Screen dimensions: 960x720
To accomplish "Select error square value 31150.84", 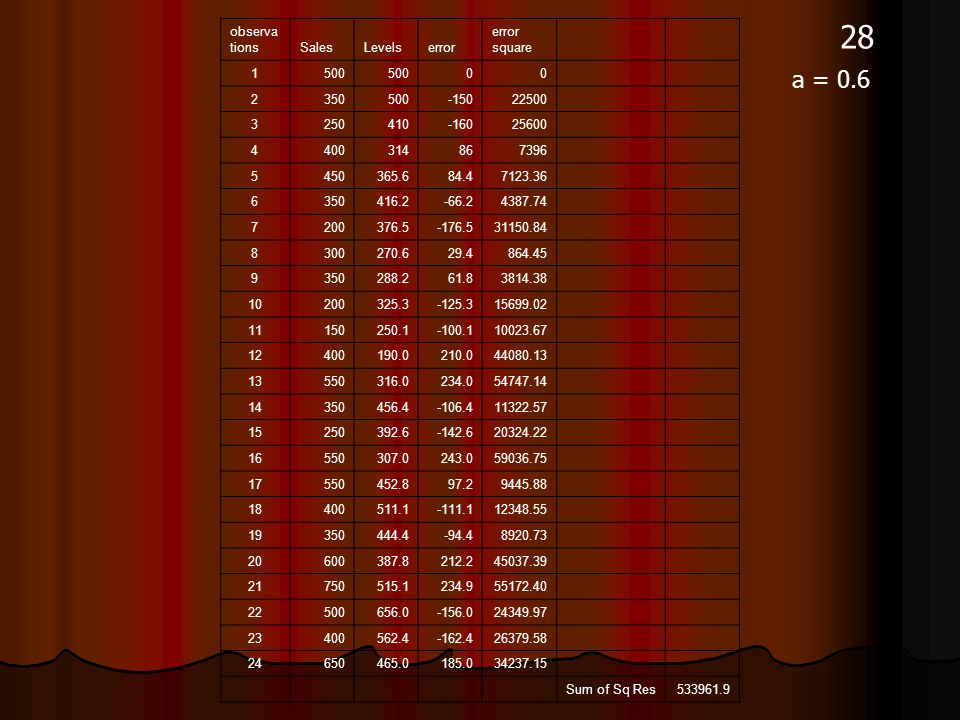I will [520, 228].
